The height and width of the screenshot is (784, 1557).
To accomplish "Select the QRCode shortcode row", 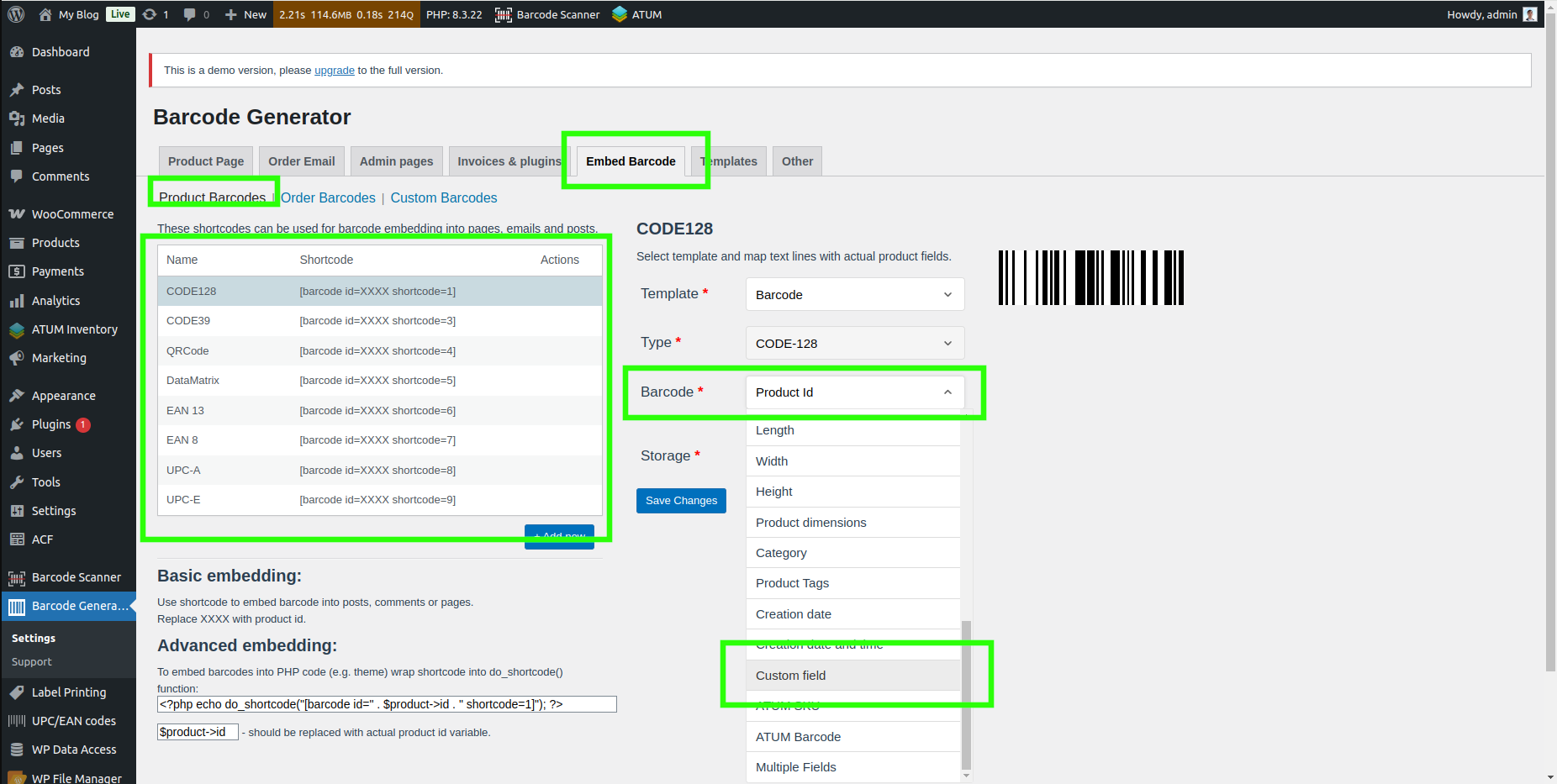I will tap(380, 351).
